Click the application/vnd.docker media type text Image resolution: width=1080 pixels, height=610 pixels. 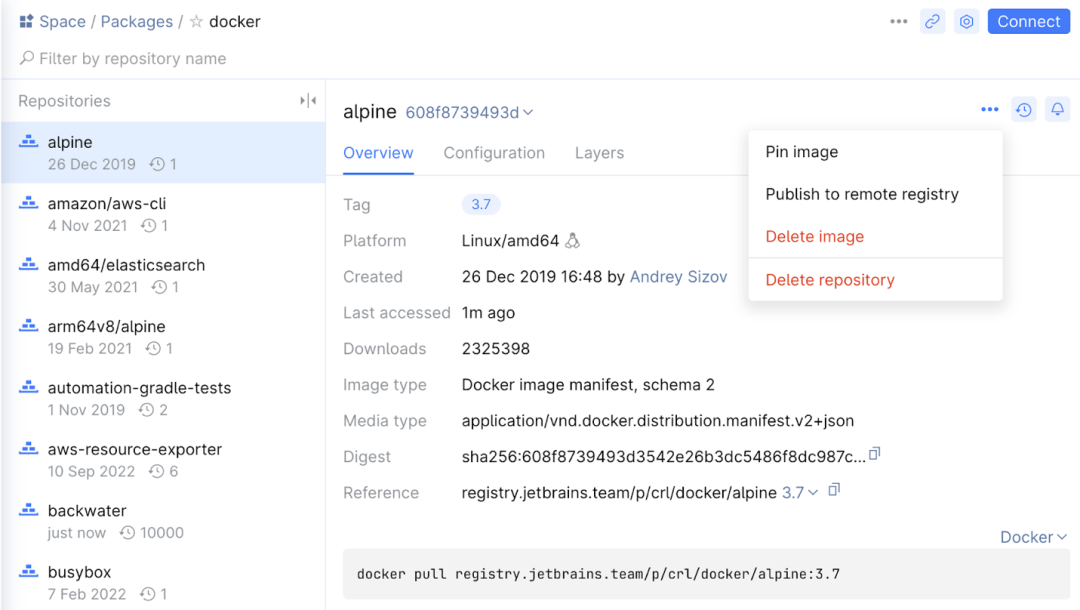pyautogui.click(x=658, y=421)
